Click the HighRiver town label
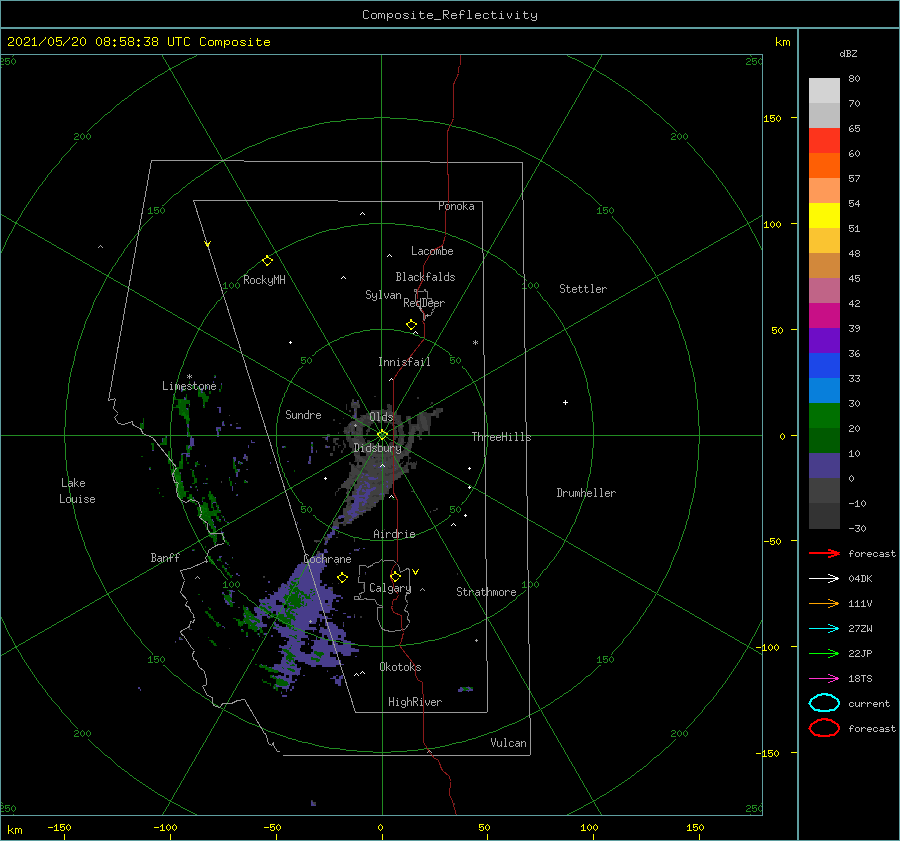The image size is (900, 841). (x=415, y=702)
